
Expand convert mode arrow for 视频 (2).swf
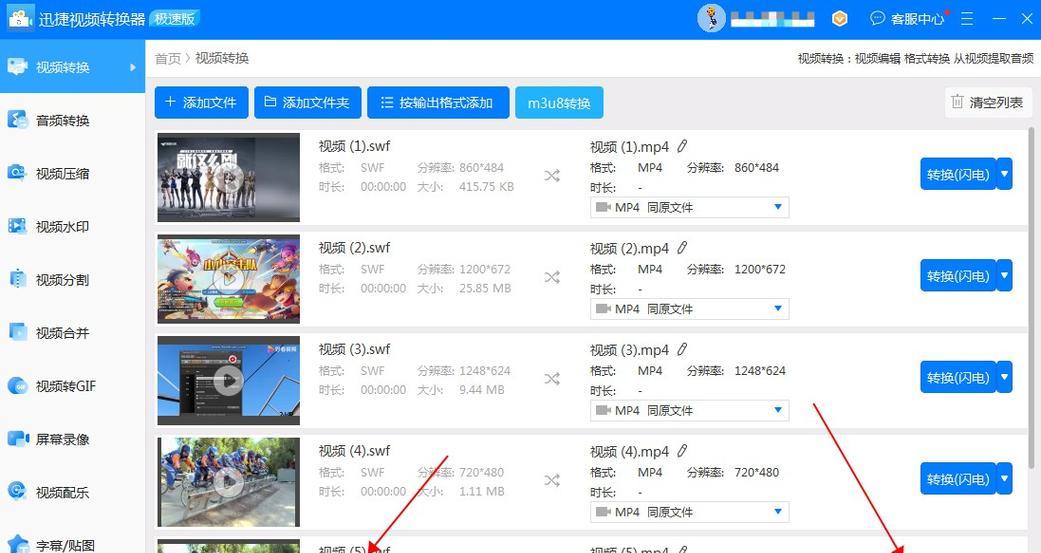[1004, 276]
